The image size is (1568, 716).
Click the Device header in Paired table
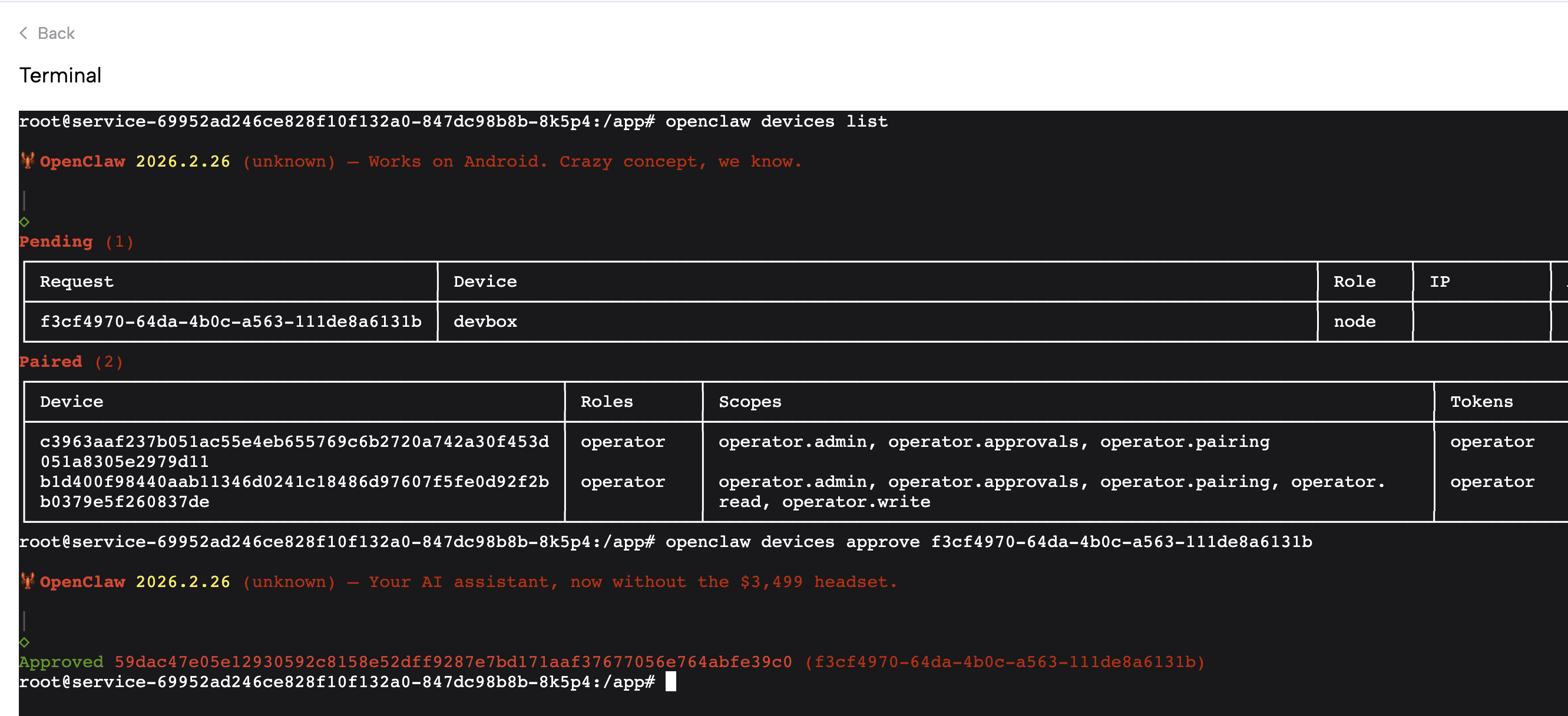tap(72, 402)
